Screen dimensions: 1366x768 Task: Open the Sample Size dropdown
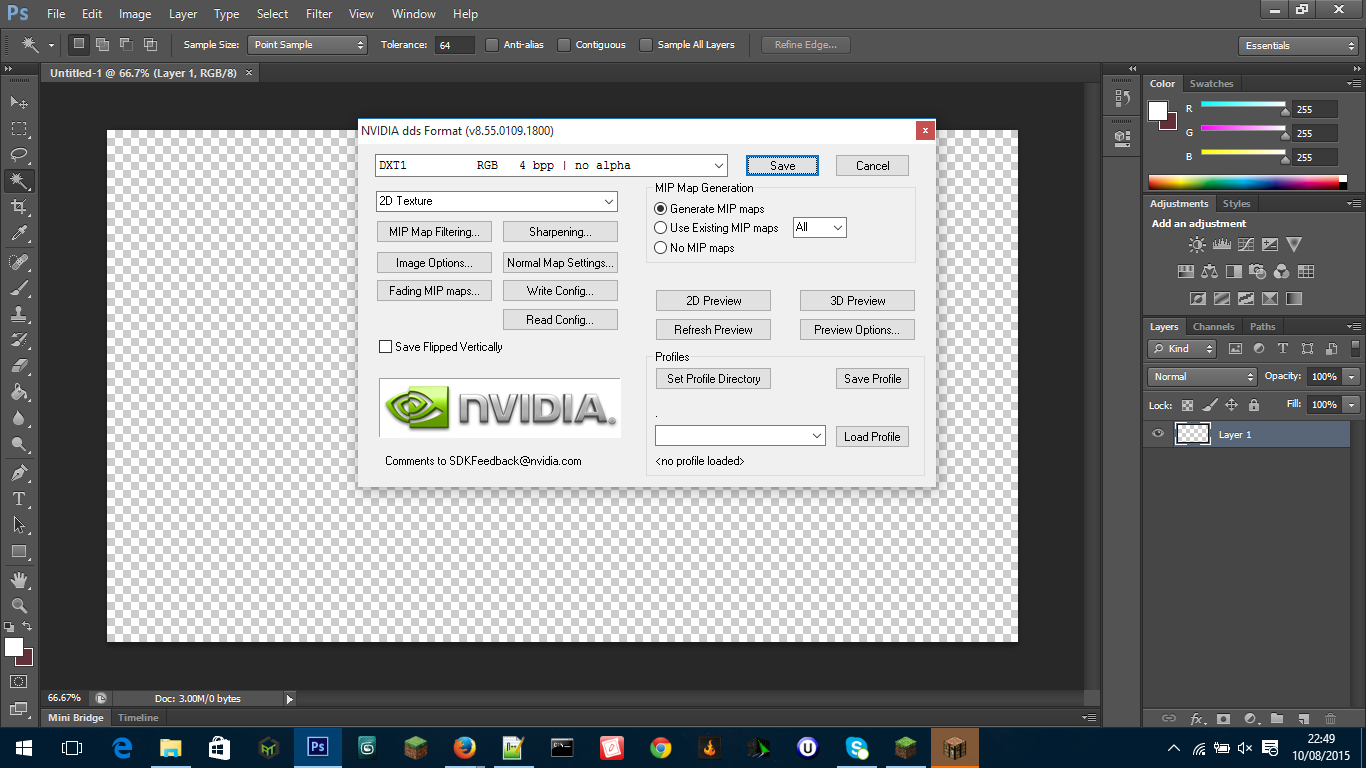click(x=308, y=45)
